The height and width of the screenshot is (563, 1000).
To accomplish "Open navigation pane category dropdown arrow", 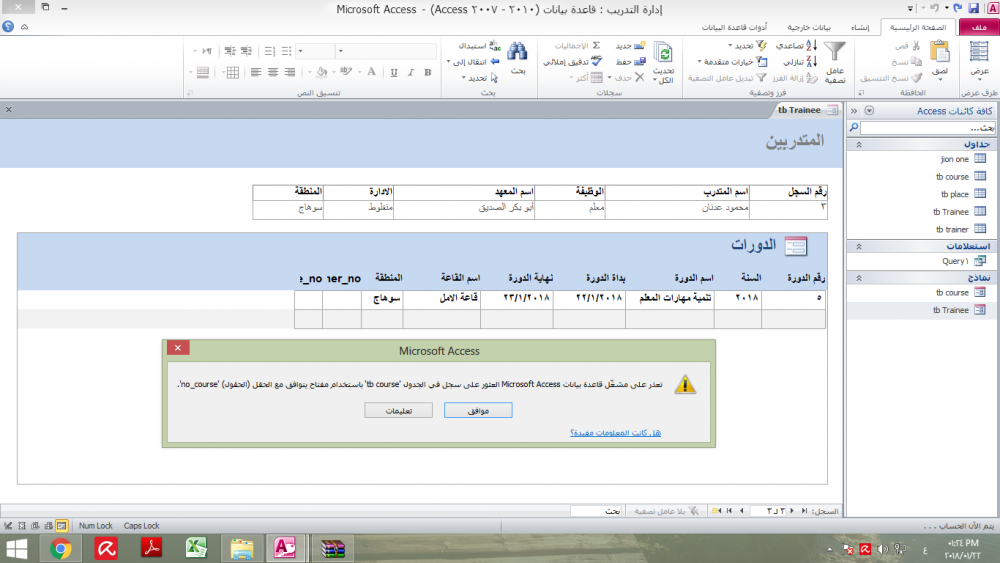I will (869, 111).
